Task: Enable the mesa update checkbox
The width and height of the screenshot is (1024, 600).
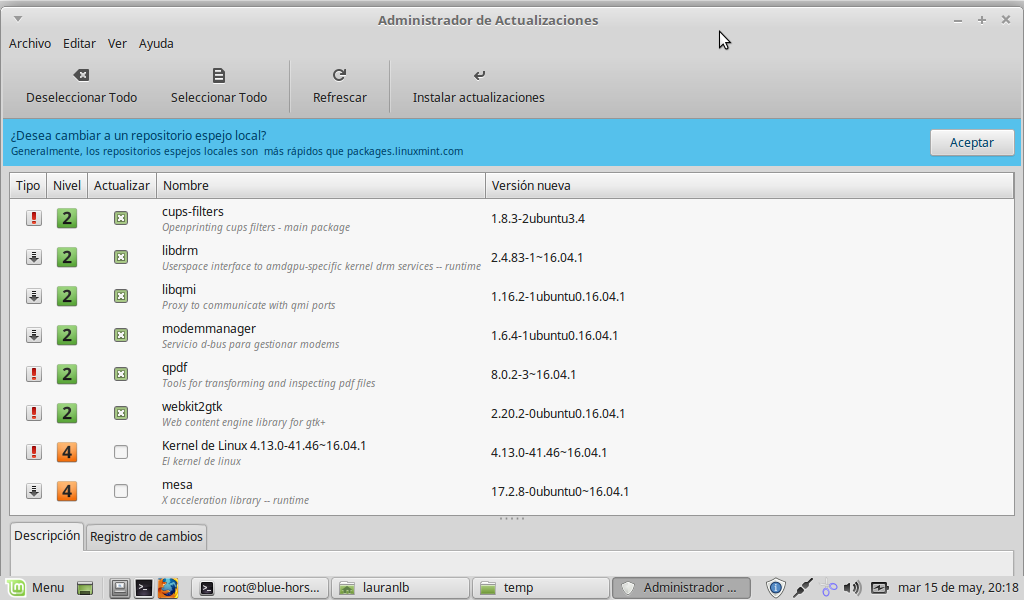Action: point(121,491)
